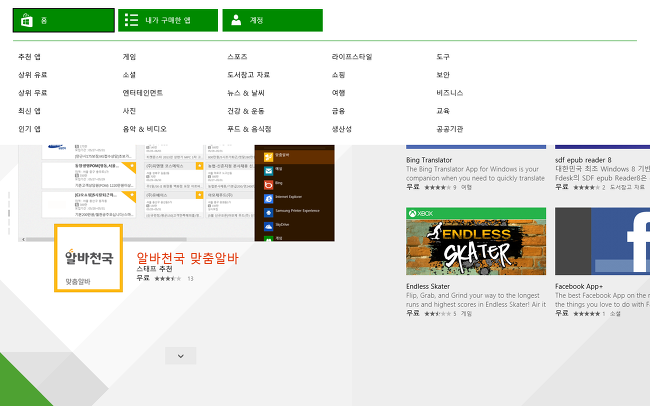Screen dimensions: 650x406
Task: Click the Bing Translator description text
Action: point(475,174)
